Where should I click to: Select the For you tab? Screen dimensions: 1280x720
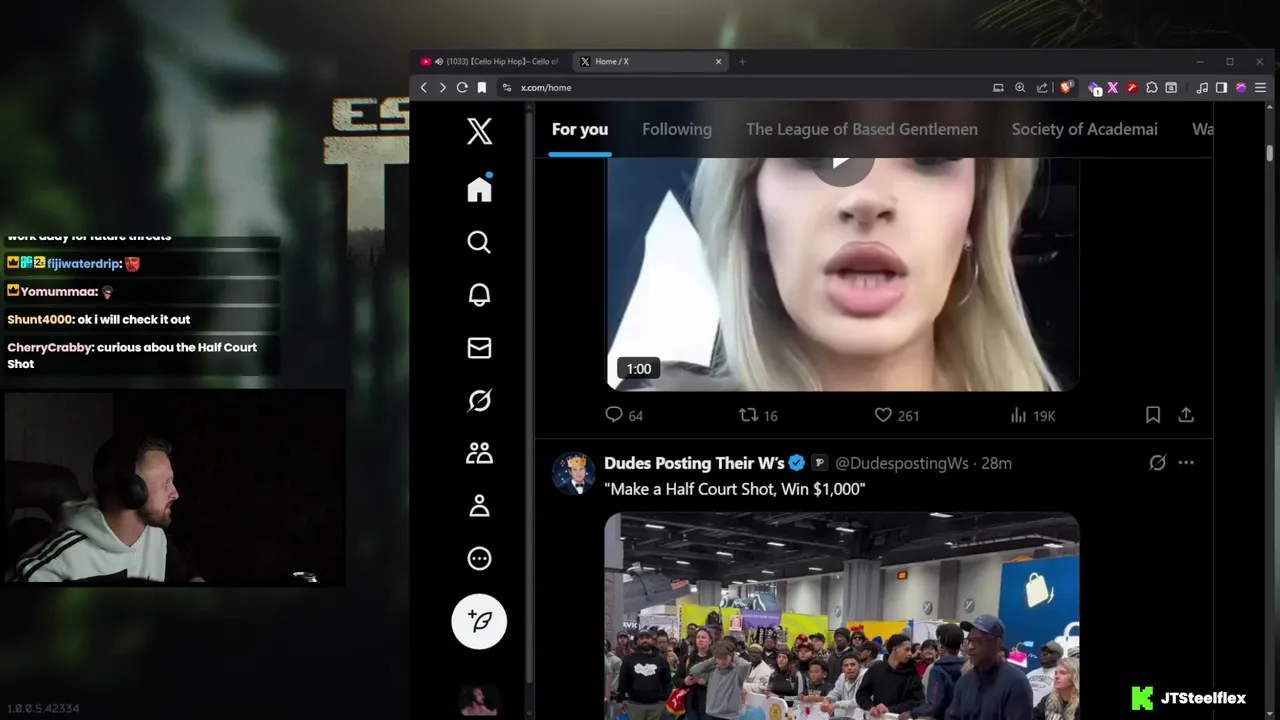pyautogui.click(x=580, y=129)
